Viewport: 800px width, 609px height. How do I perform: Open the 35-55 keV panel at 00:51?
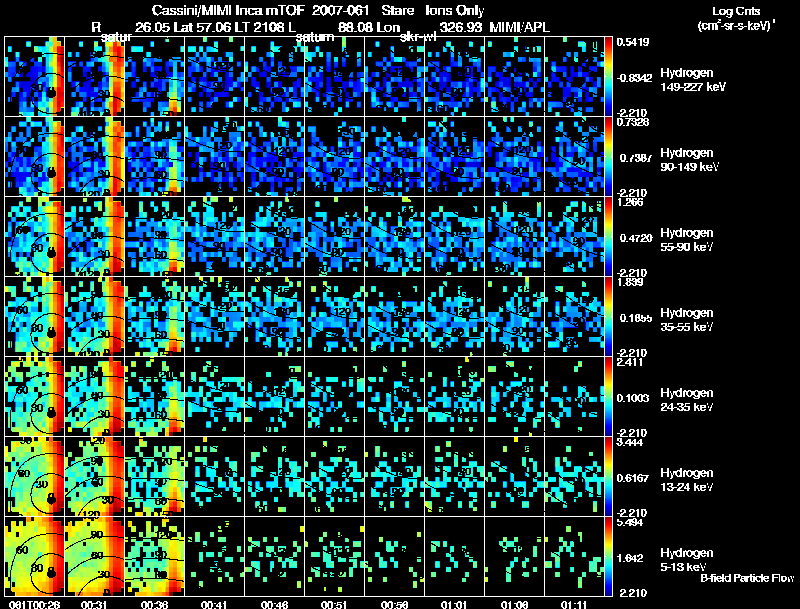coord(334,317)
